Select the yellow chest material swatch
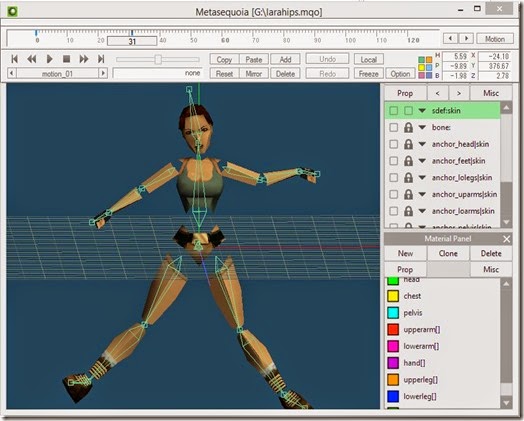This screenshot has height=421, width=524. (393, 296)
